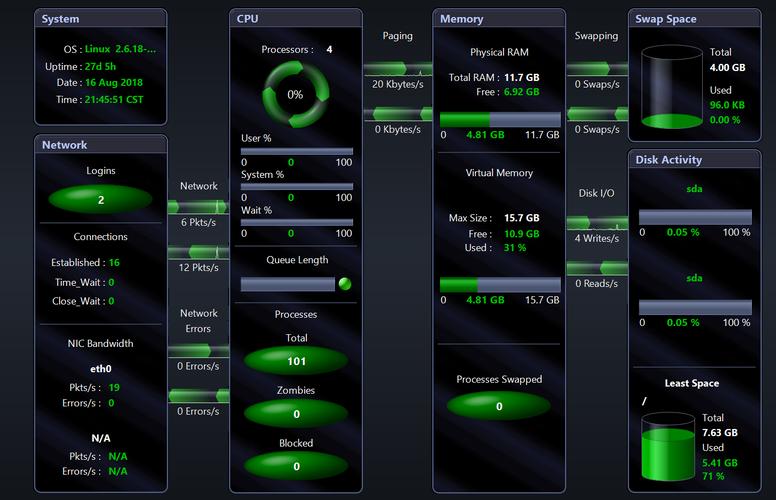Click the 6 Pkts/s network flow arrow
Screen dimensions: 776x500
pyautogui.click(x=198, y=207)
